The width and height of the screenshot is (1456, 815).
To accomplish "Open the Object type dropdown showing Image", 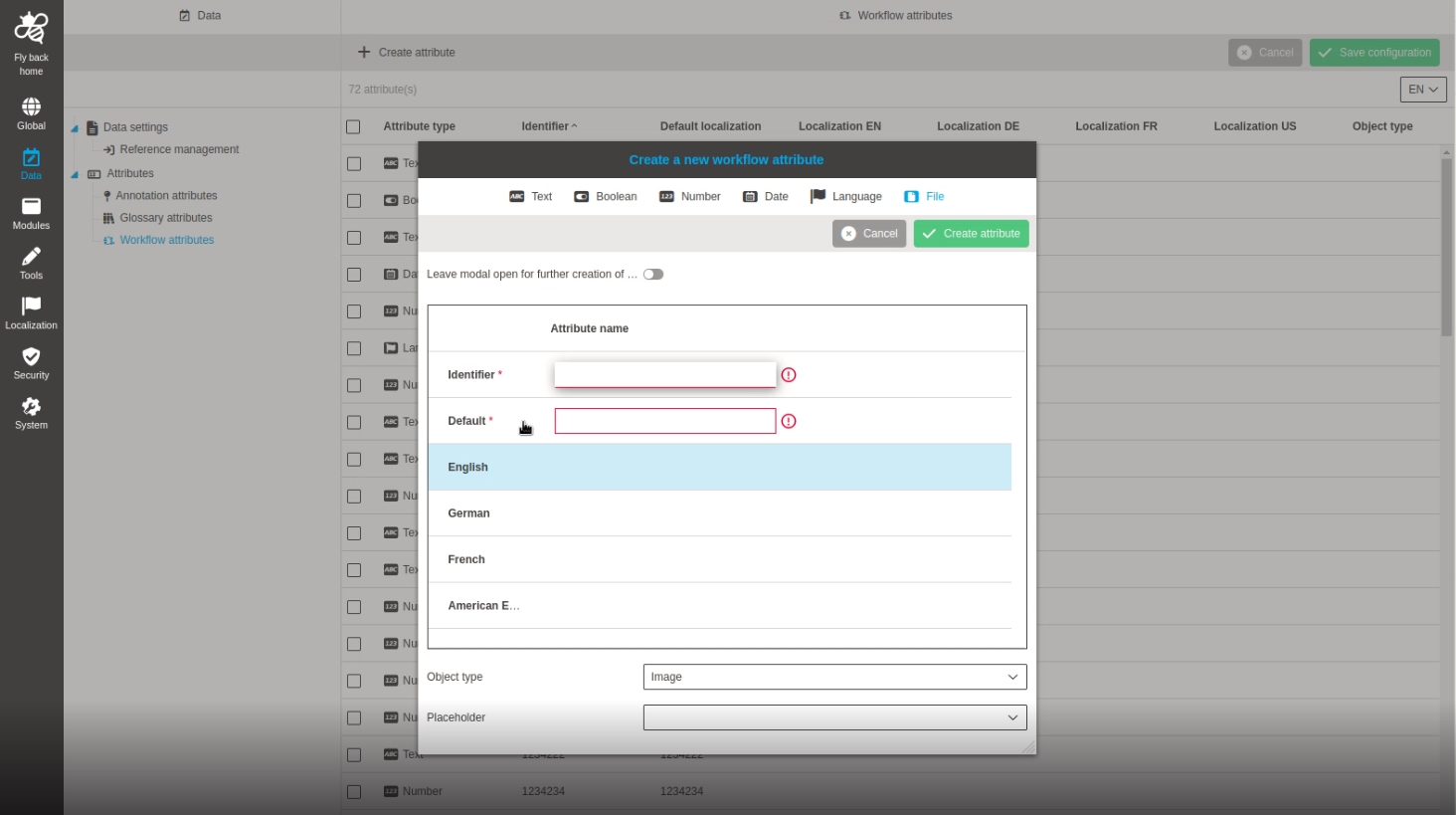I will click(x=834, y=677).
